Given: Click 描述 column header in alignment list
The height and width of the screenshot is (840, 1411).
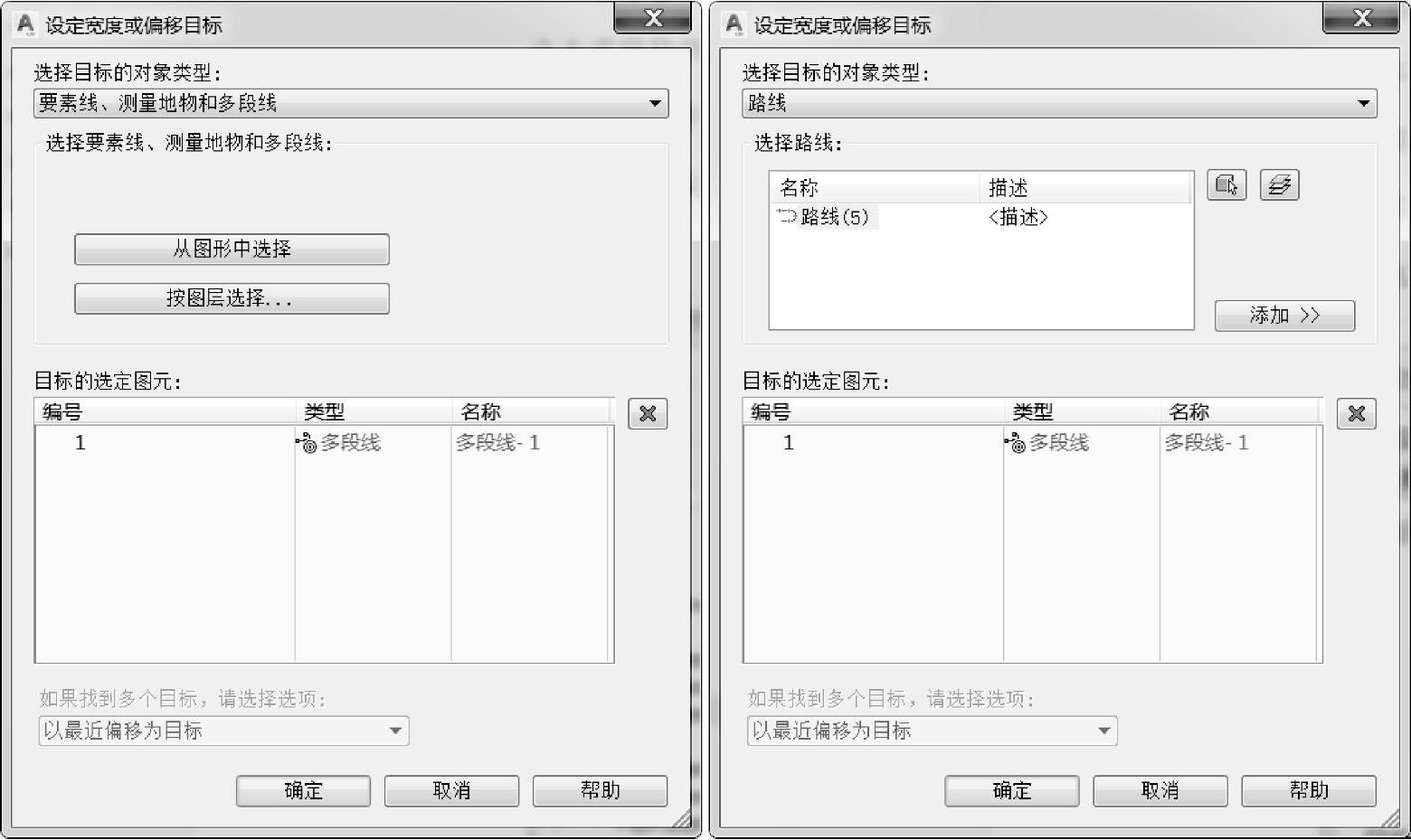Looking at the screenshot, I should pyautogui.click(x=1085, y=188).
